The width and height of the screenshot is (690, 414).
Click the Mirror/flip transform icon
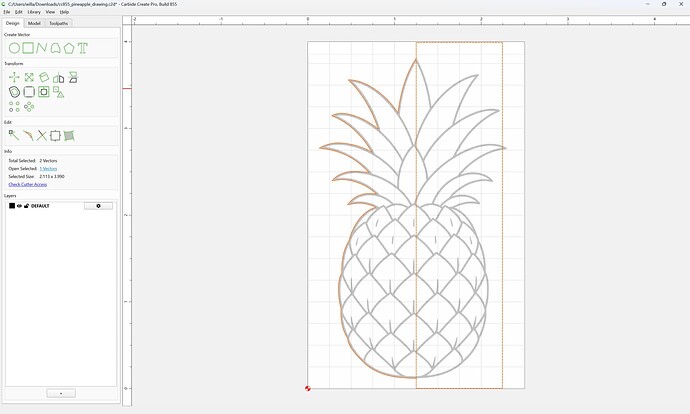(73, 77)
